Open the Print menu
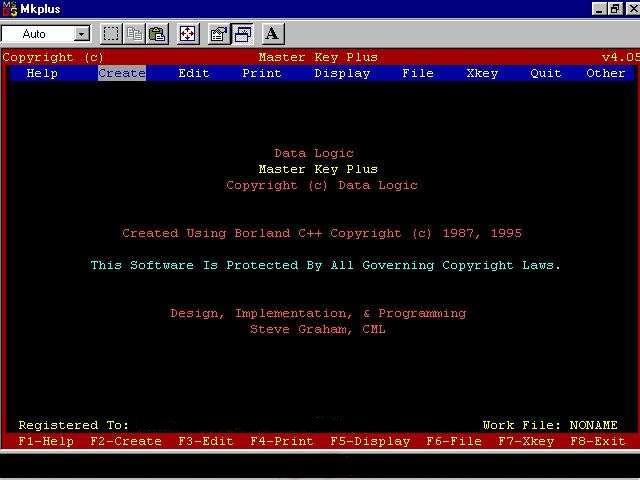 pos(262,73)
